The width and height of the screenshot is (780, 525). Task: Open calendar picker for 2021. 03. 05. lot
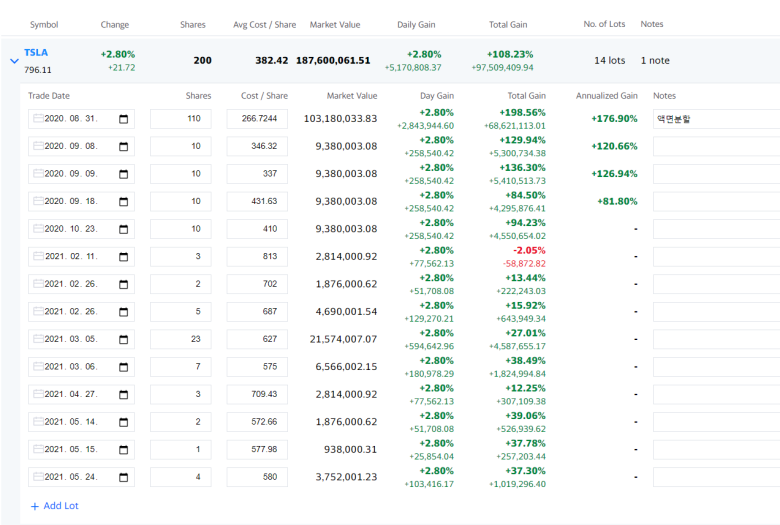coord(123,339)
